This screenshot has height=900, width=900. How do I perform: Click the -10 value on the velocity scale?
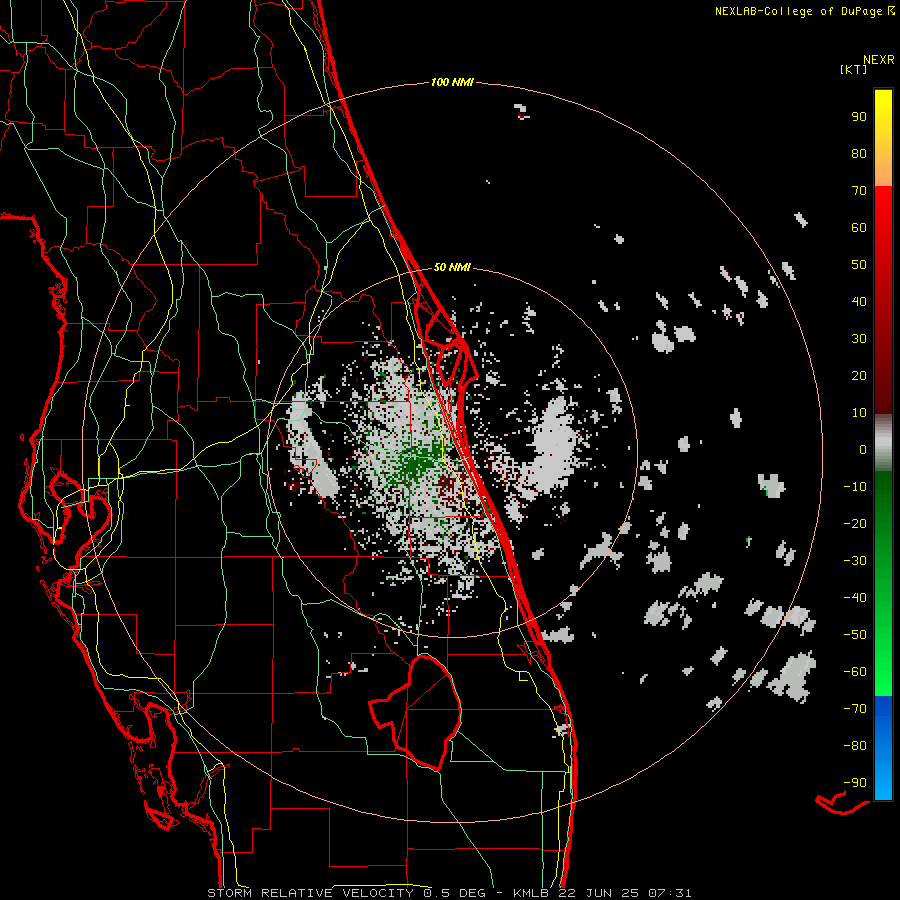(x=855, y=487)
